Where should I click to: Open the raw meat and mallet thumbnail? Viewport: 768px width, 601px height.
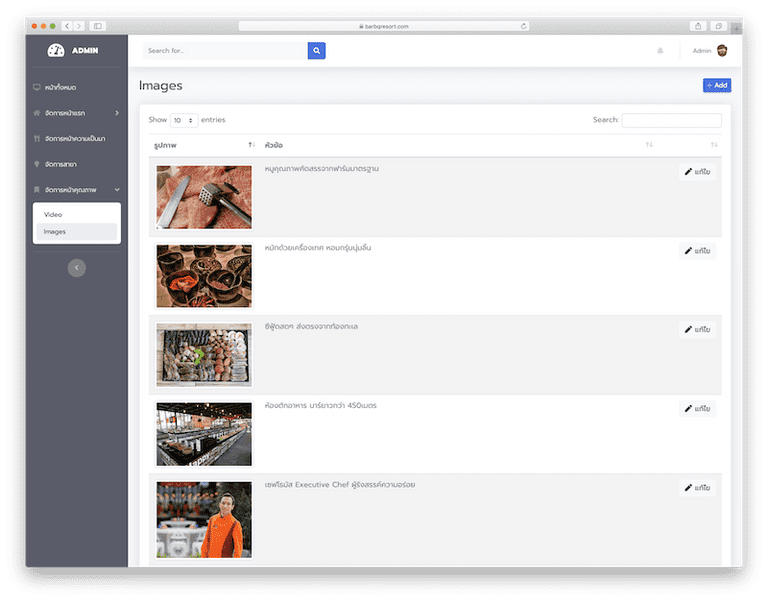click(x=204, y=197)
